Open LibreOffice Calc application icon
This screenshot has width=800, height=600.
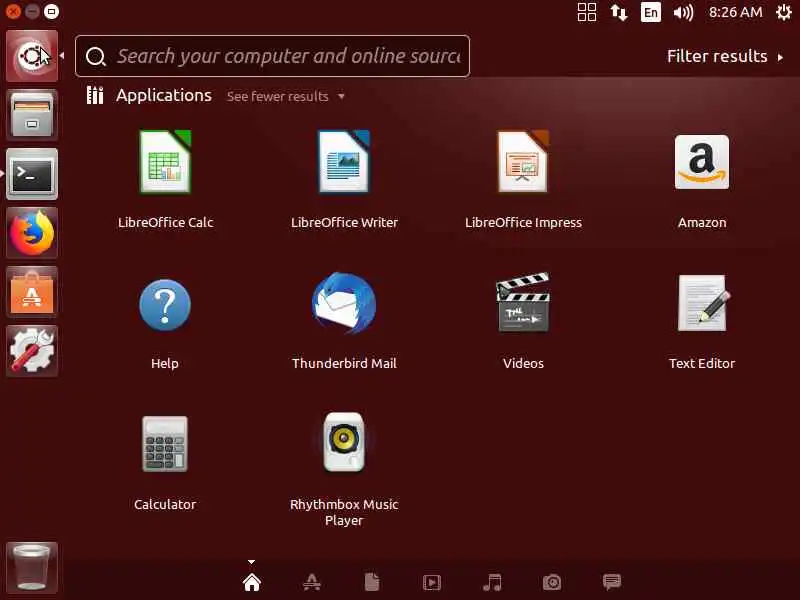click(x=165, y=162)
